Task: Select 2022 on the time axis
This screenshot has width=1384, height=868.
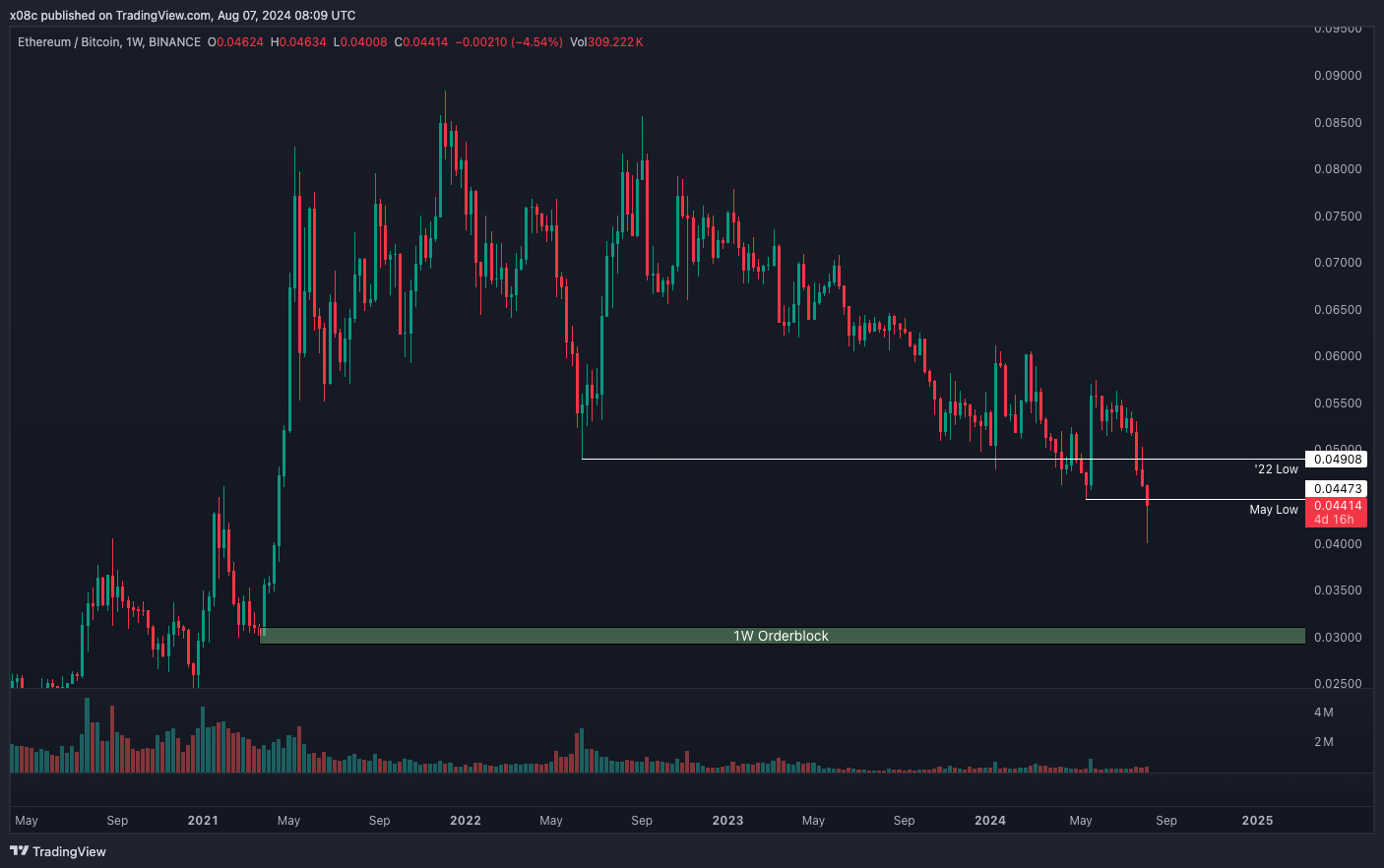Action: (465, 821)
